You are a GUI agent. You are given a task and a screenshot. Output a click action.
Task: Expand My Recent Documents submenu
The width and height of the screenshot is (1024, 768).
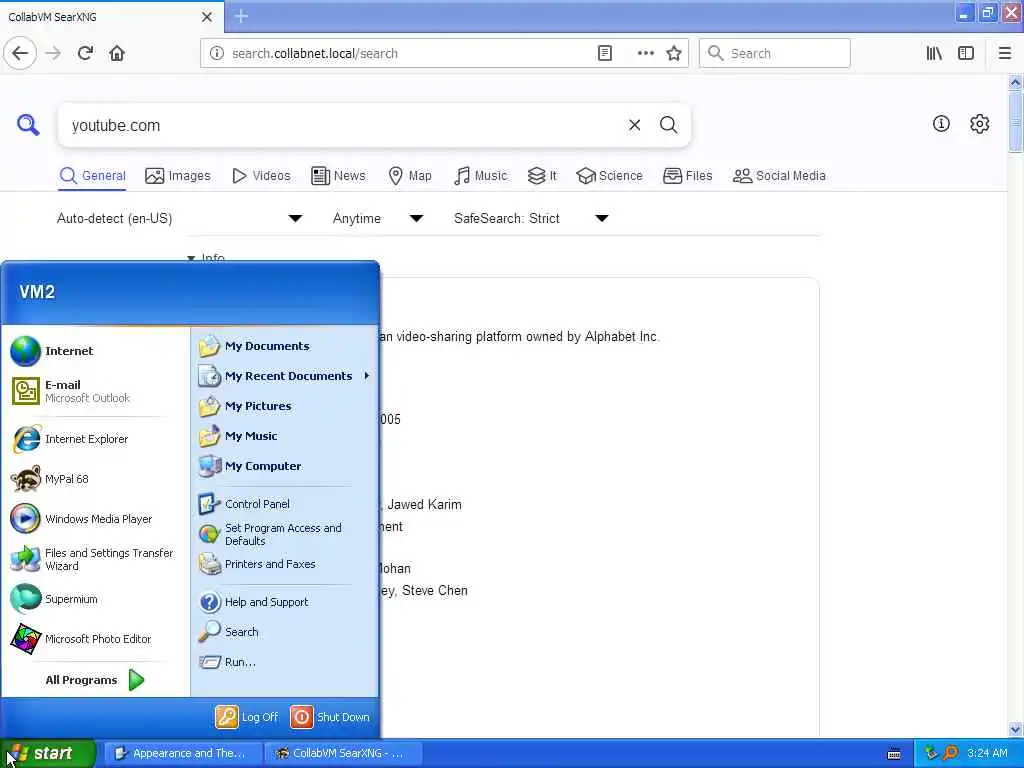coord(285,376)
